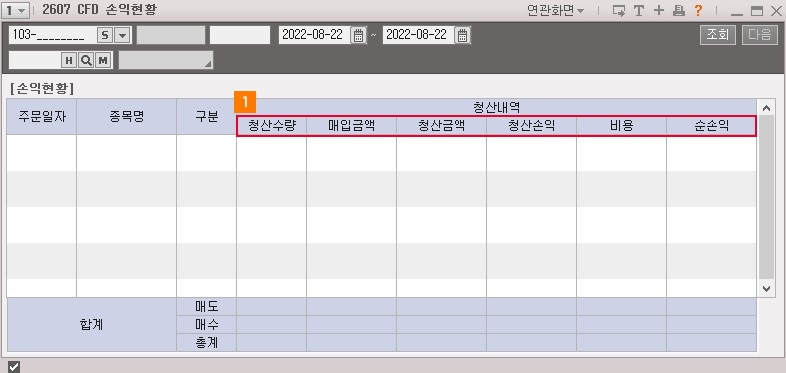Screen dimensions: 786x373
Task: Click the 청산수량 column header
Action: [x=271, y=126]
